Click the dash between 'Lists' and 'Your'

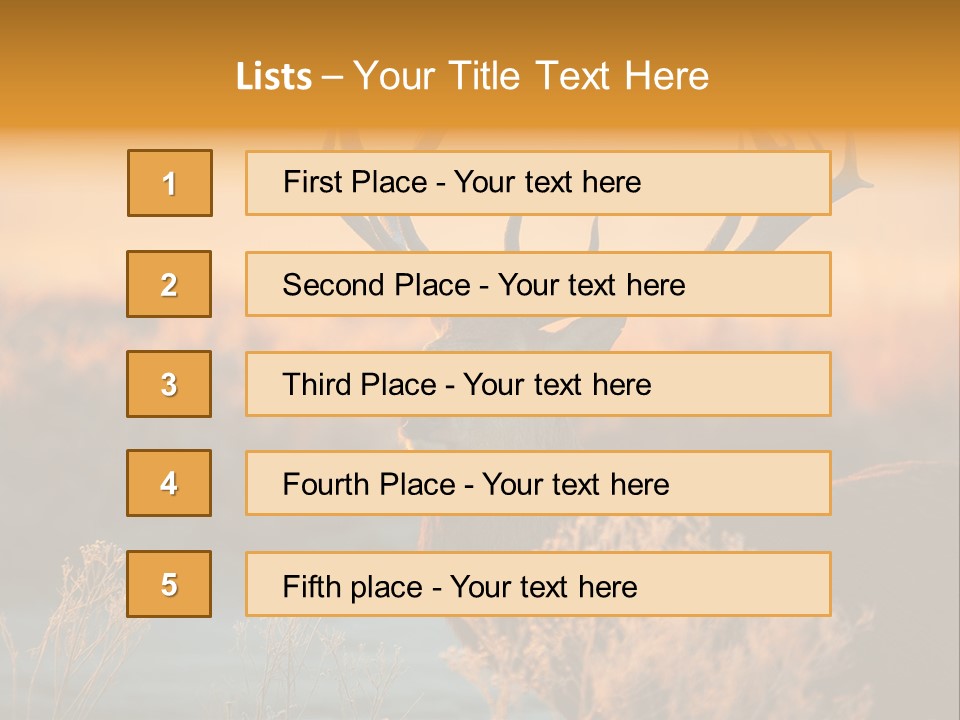[332, 77]
